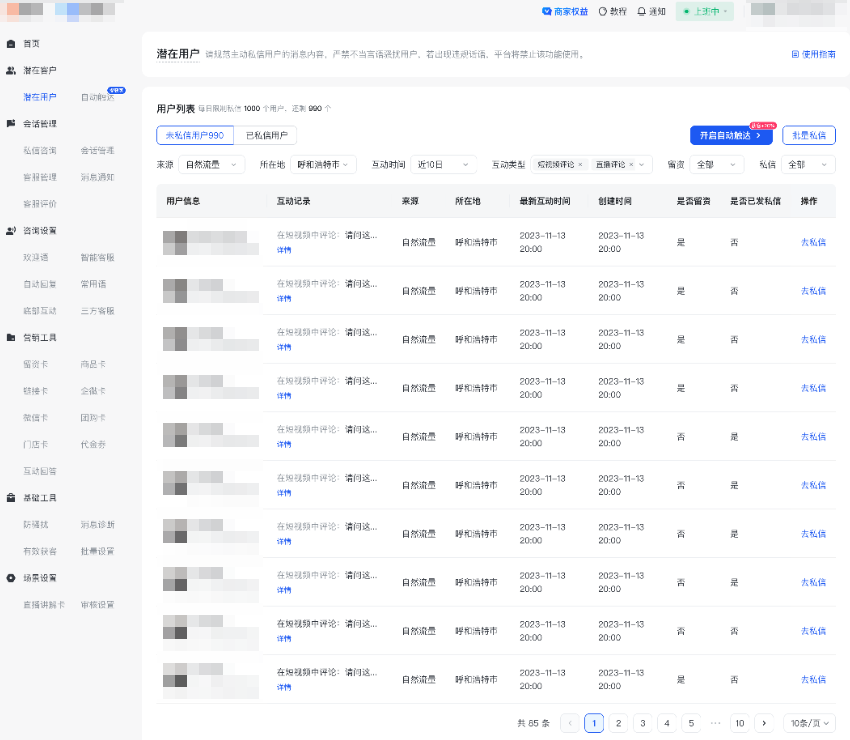Screen dimensions: 850x740
Task: Click the 潜在客户 section icon in sidebar
Action: (x=12, y=71)
